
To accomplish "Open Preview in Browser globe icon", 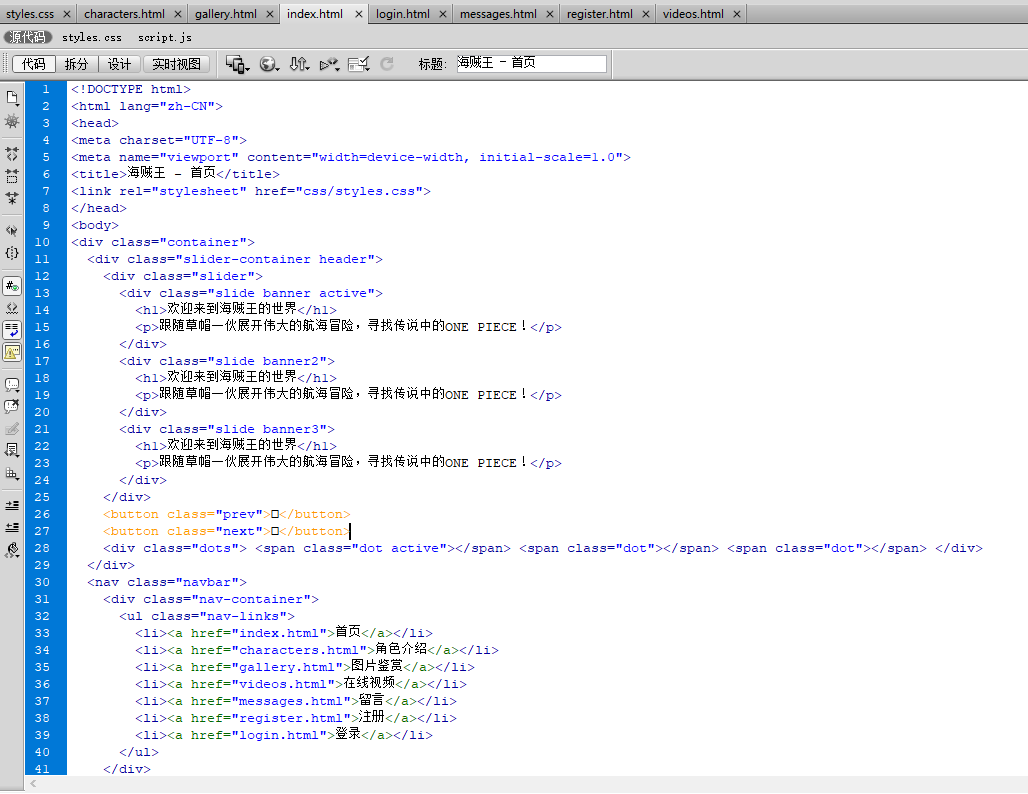I will pos(269,64).
